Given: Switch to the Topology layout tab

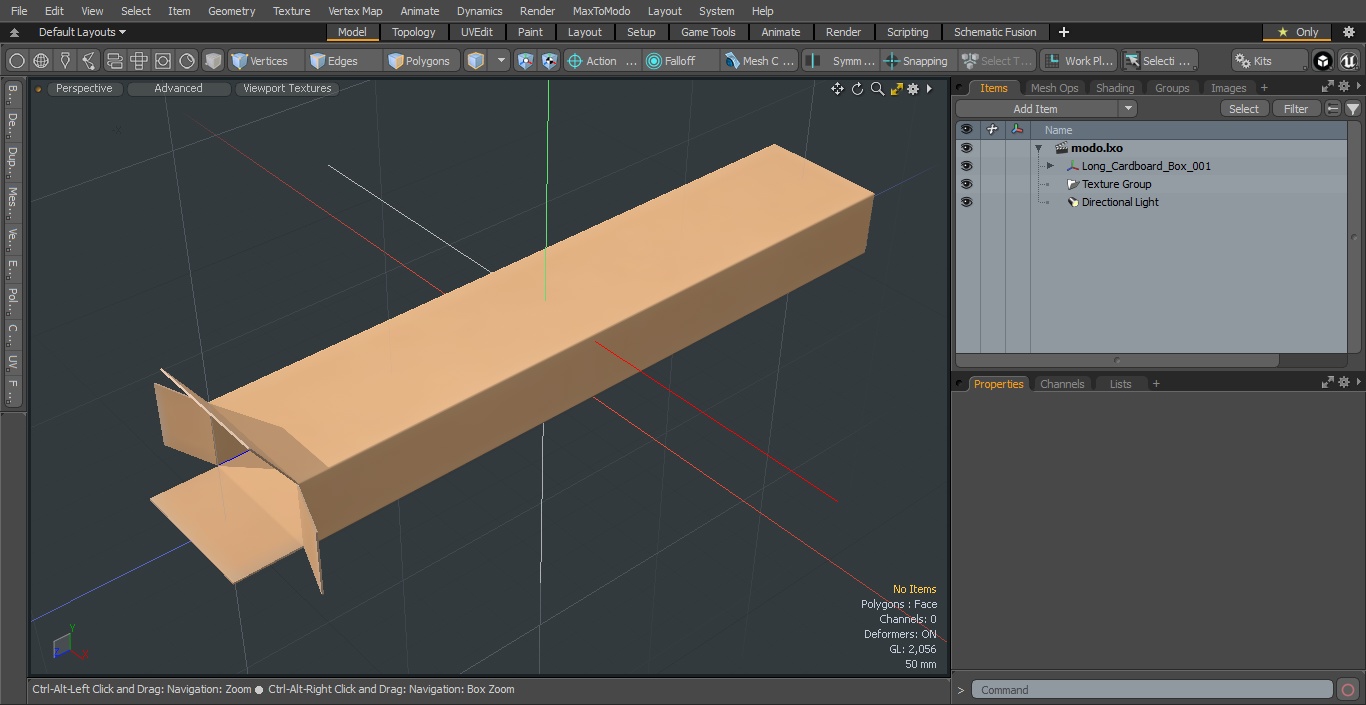Looking at the screenshot, I should coord(413,32).
